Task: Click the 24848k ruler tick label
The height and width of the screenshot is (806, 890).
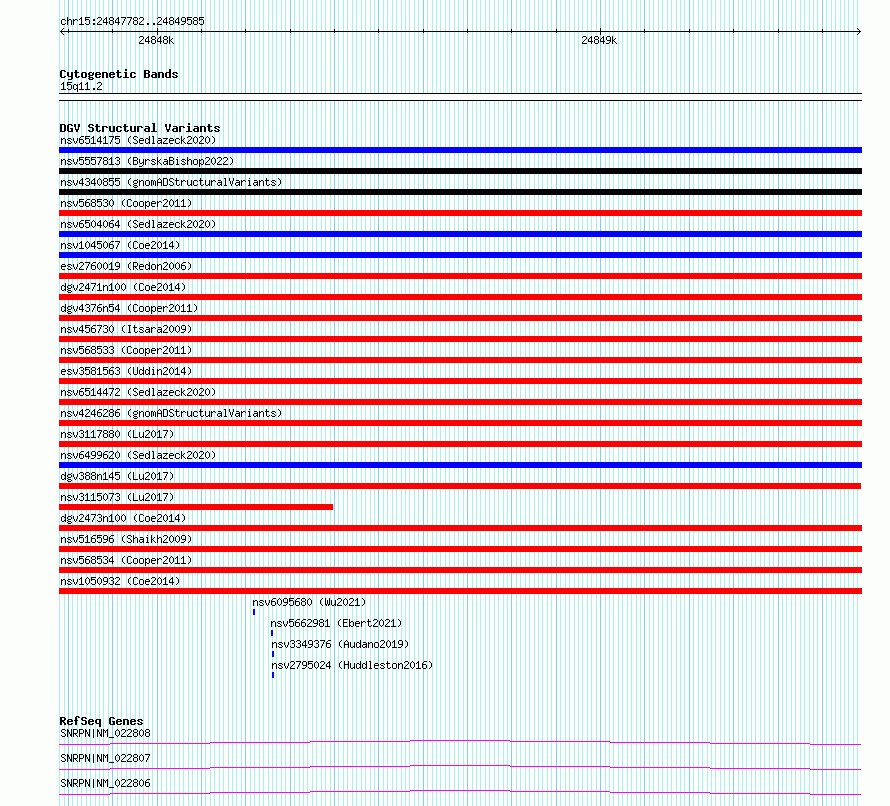Action: [156, 40]
